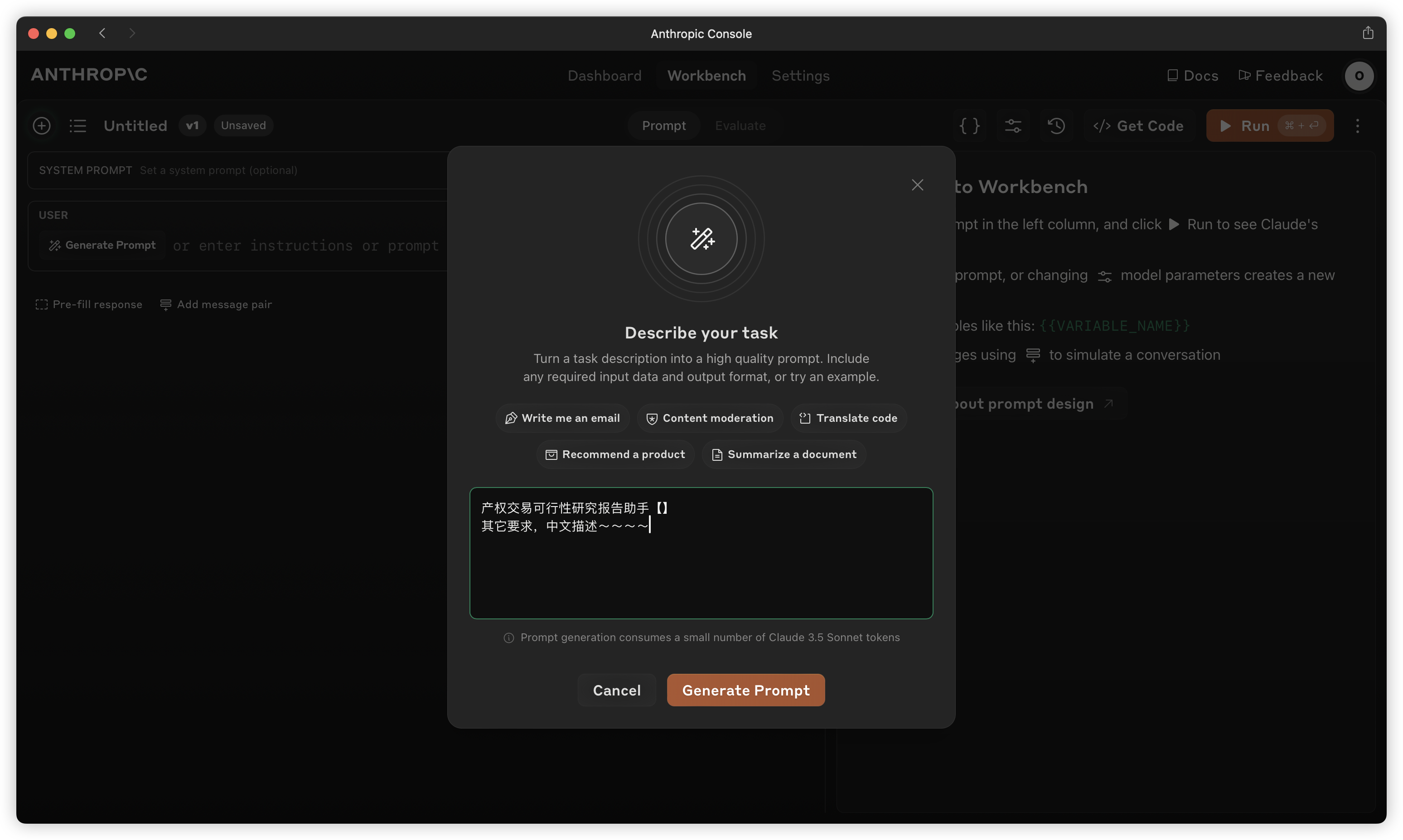Image resolution: width=1403 pixels, height=840 pixels.
Task: Select the Prompt tab
Action: (x=663, y=125)
